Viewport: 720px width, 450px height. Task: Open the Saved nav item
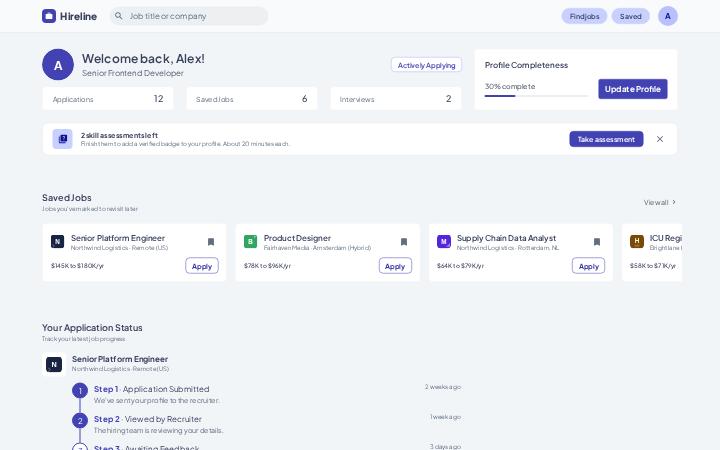630,16
